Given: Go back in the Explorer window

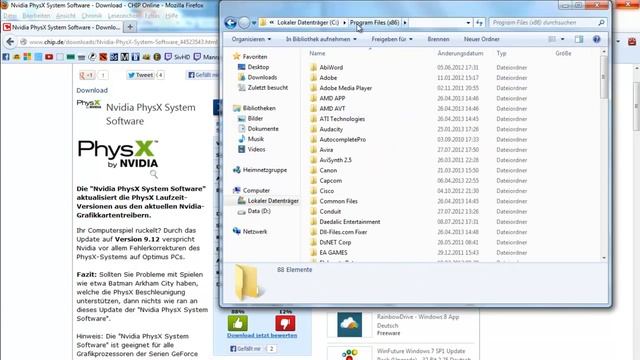Looking at the screenshot, I should (x=230, y=23).
